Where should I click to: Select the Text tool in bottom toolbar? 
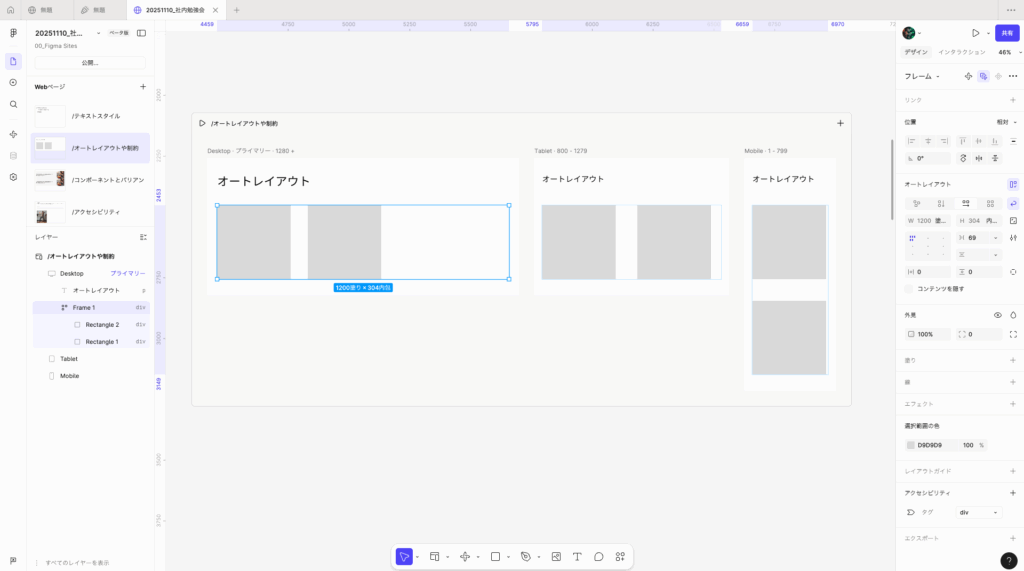click(x=577, y=556)
